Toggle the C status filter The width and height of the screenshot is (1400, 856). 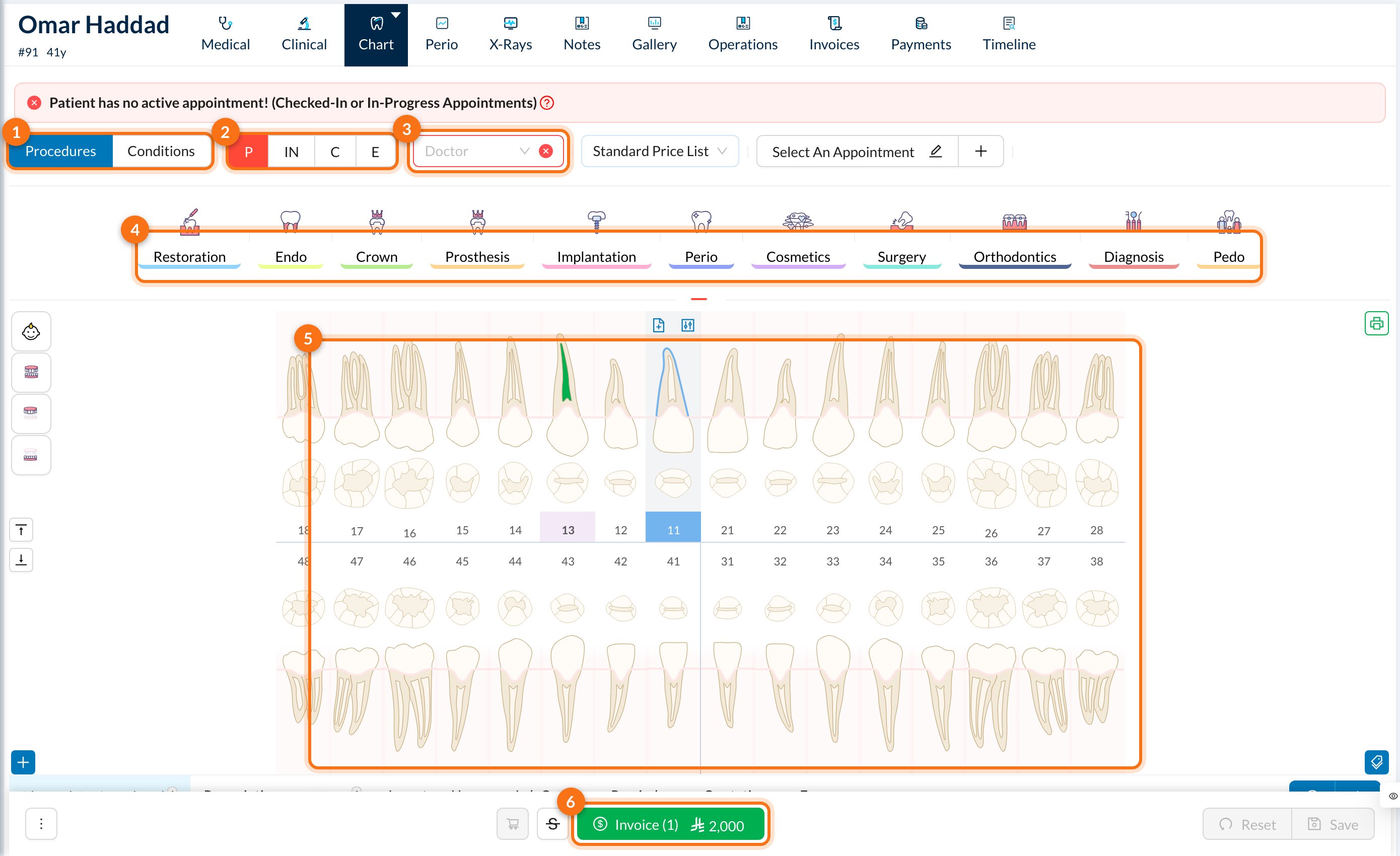pos(335,152)
